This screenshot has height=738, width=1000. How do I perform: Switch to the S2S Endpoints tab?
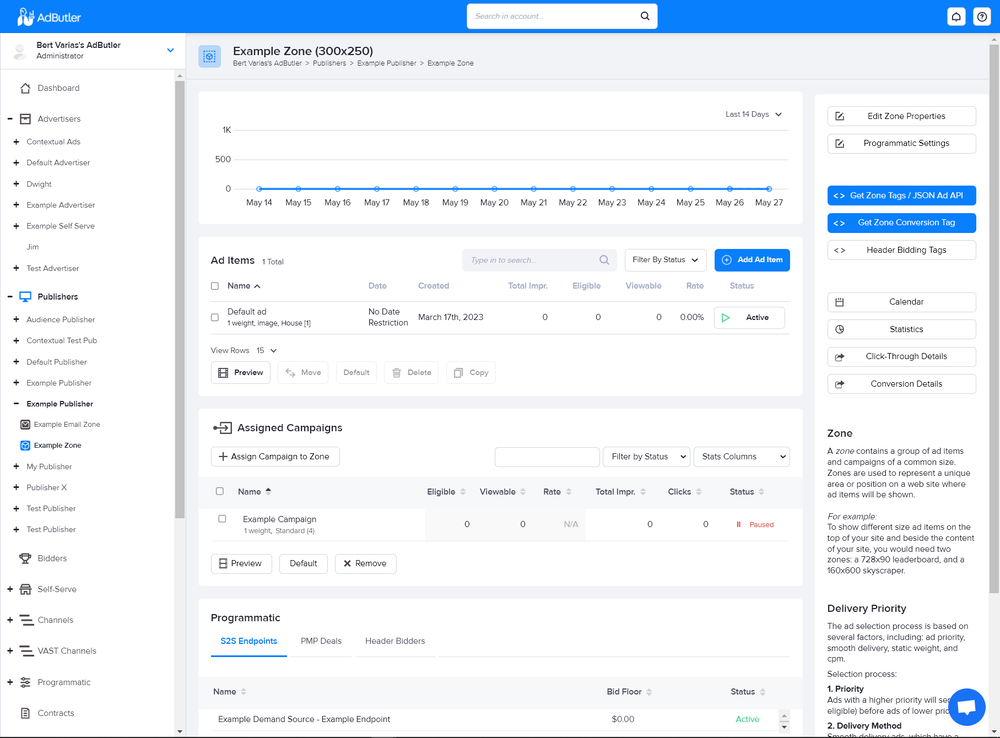[249, 641]
